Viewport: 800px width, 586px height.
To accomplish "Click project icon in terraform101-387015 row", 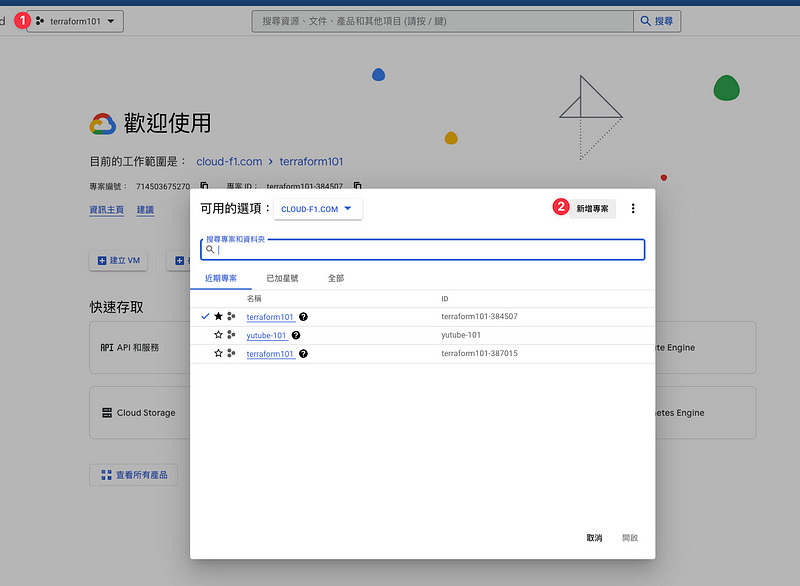I will click(231, 353).
